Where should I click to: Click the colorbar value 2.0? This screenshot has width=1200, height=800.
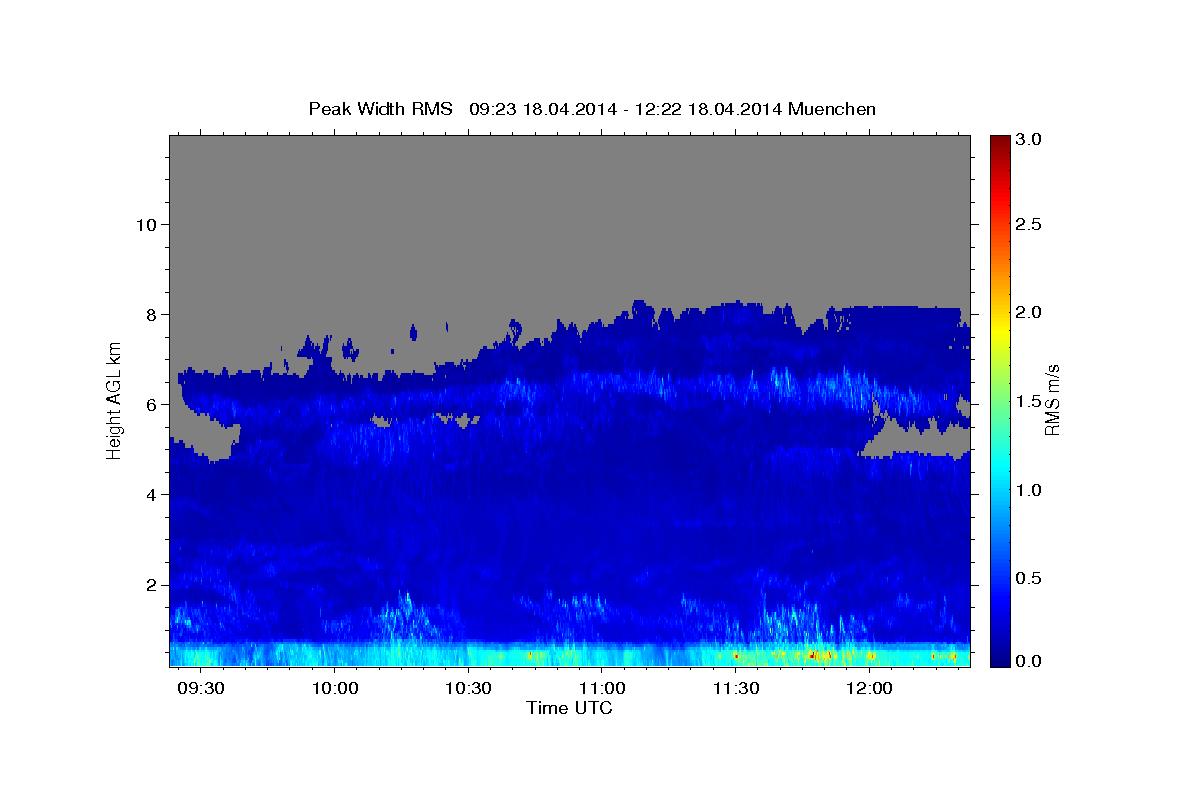(1030, 313)
